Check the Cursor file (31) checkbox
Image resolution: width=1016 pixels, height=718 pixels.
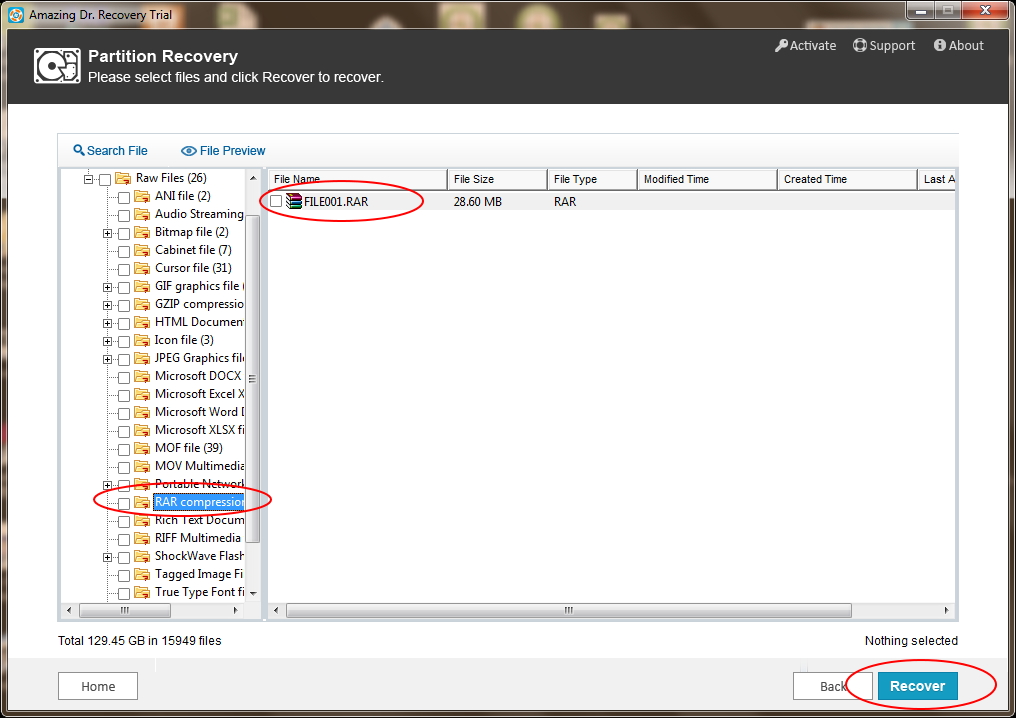click(x=122, y=268)
